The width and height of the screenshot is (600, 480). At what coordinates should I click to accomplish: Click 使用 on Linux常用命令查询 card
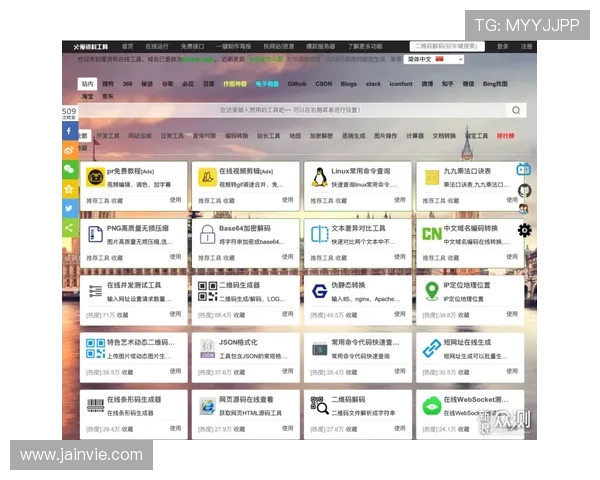coord(399,200)
